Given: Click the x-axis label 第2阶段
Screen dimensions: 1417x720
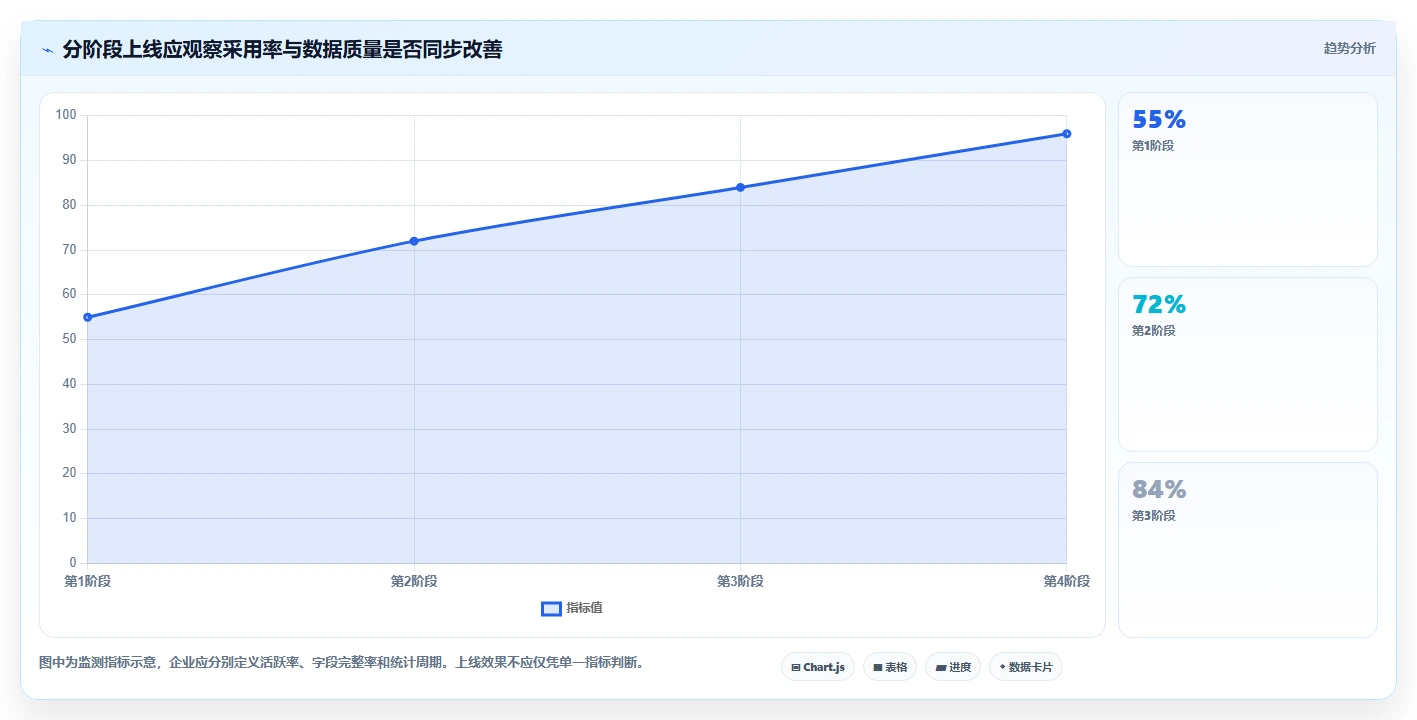Looking at the screenshot, I should [x=414, y=581].
